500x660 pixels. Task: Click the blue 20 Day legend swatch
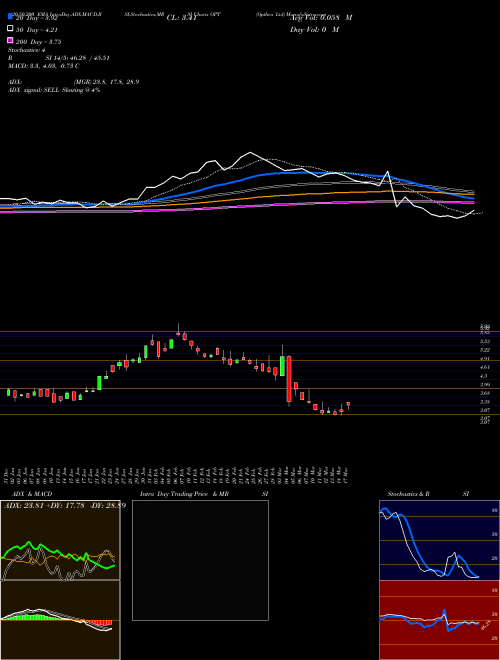tap(10, 16)
